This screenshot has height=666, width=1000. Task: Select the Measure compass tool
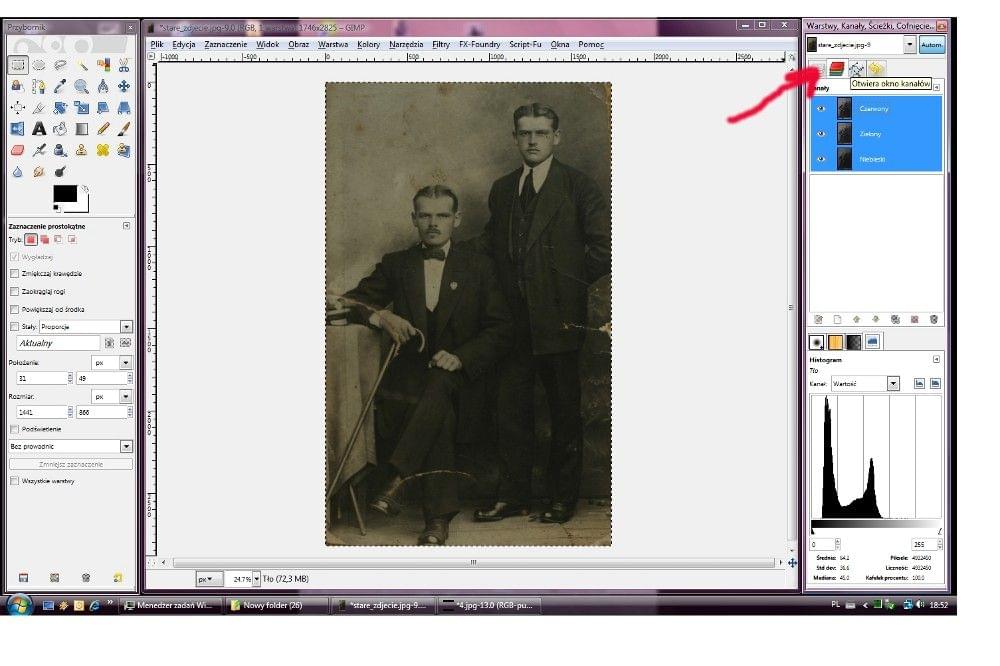103,86
